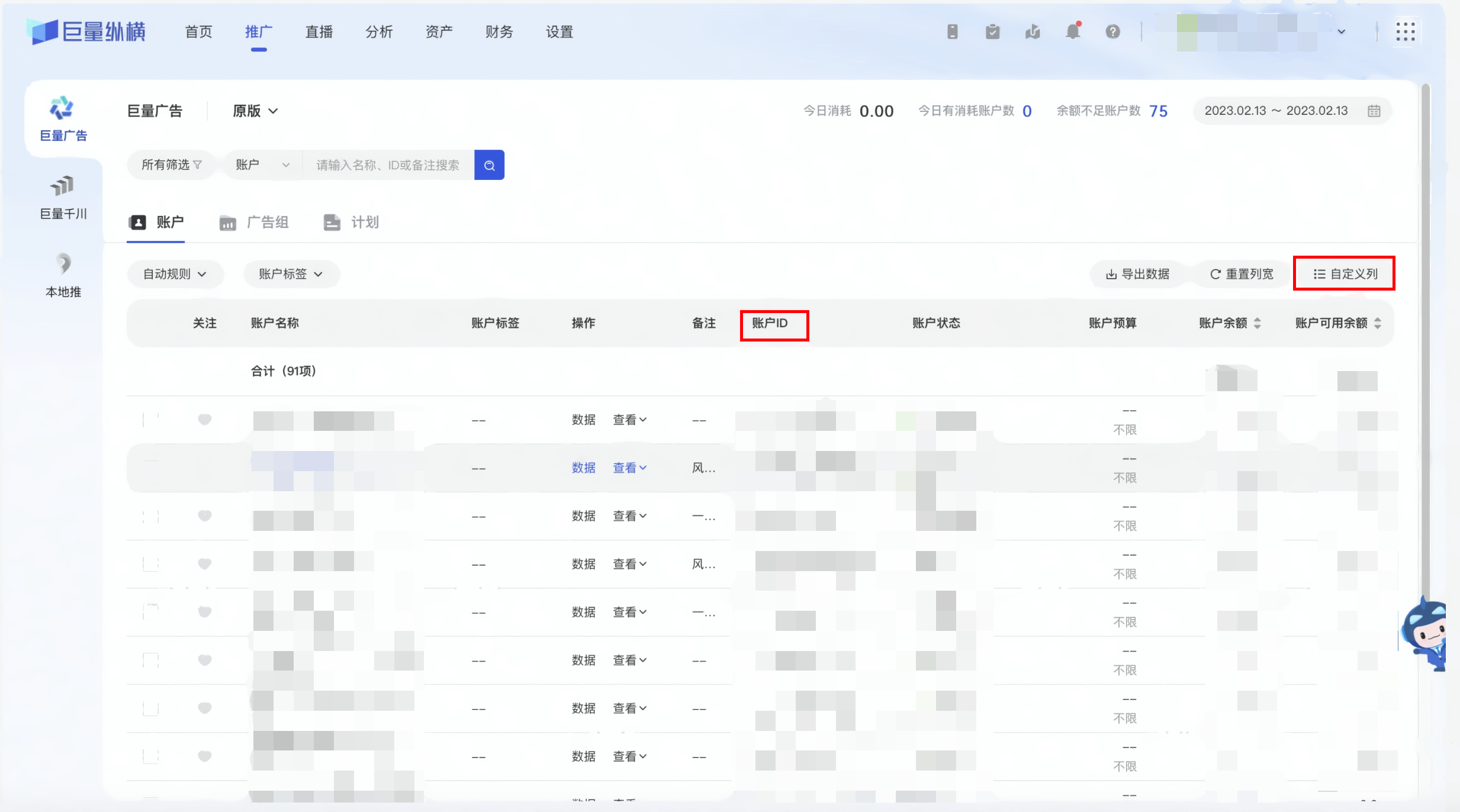Open the 分析 menu
Screen dimensions: 1460x812
(x=379, y=32)
